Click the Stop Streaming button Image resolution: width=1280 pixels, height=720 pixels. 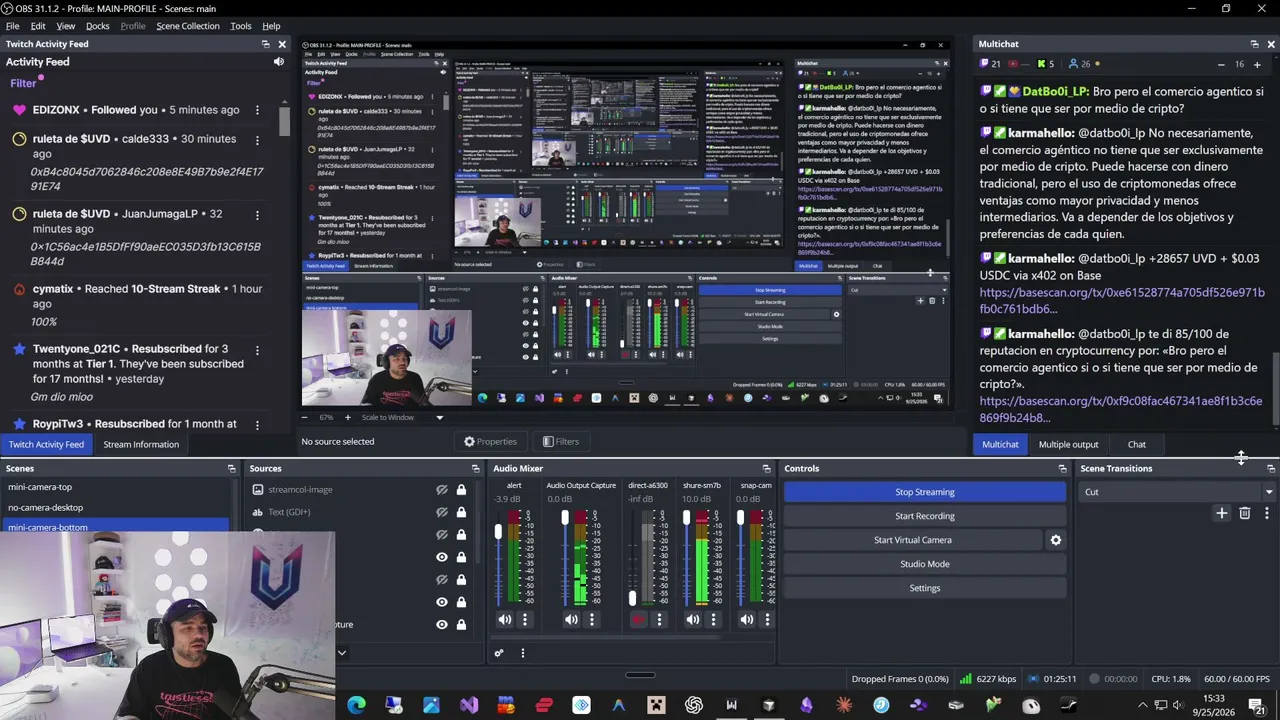(925, 492)
